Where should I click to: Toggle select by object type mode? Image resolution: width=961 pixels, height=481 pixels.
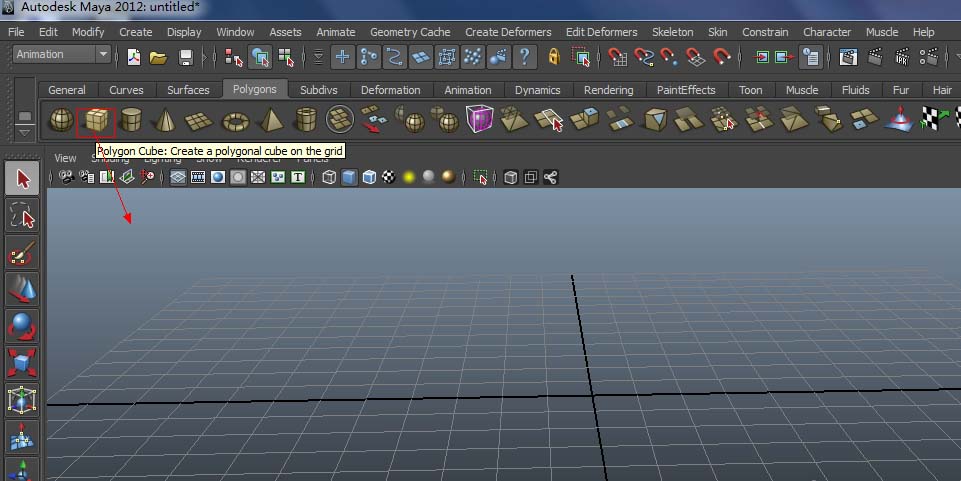[260, 57]
